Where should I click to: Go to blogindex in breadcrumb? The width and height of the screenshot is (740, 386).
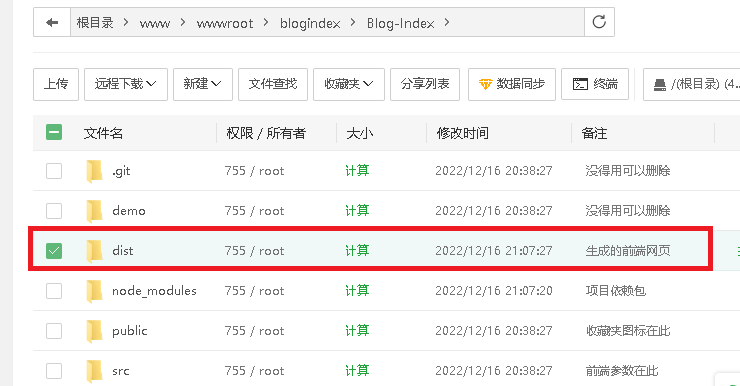pyautogui.click(x=310, y=23)
